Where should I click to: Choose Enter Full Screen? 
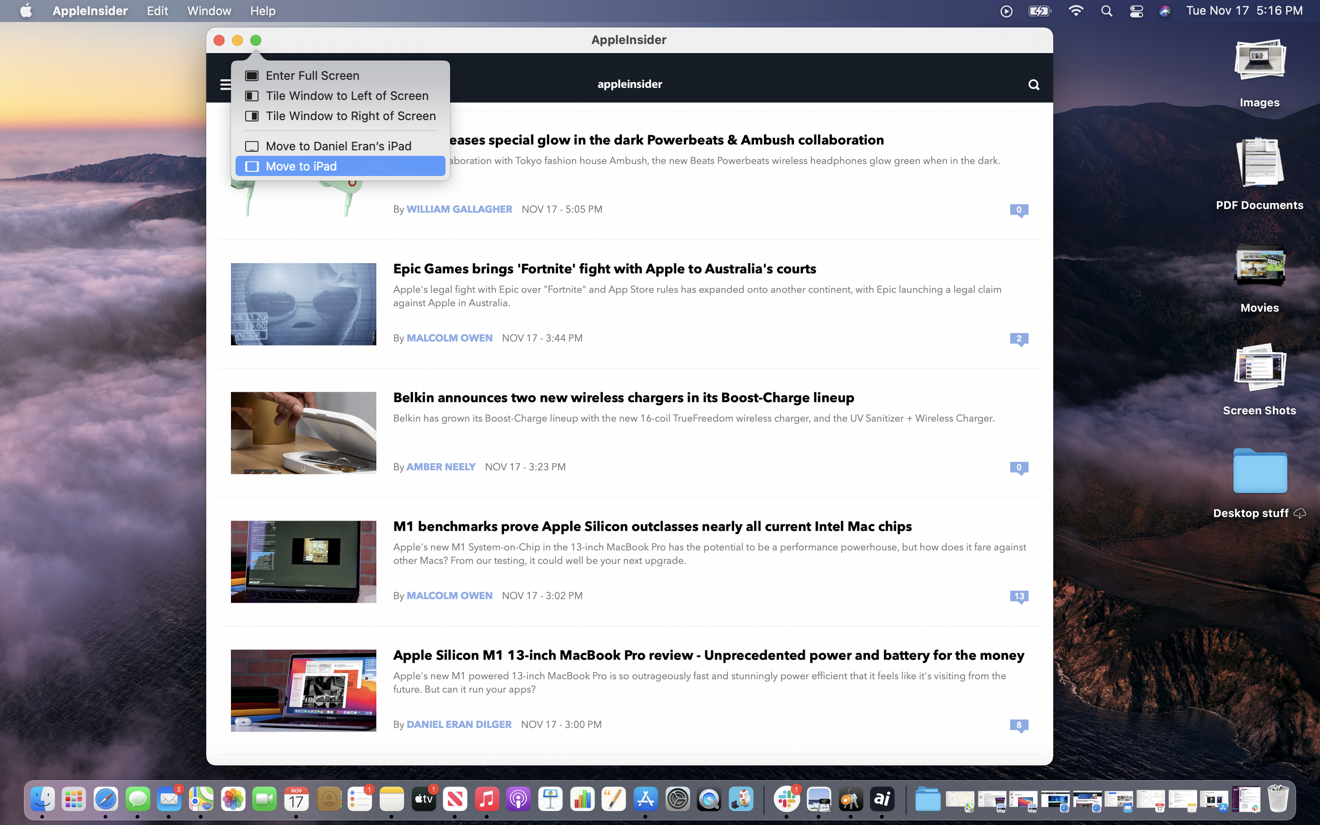click(x=340, y=75)
